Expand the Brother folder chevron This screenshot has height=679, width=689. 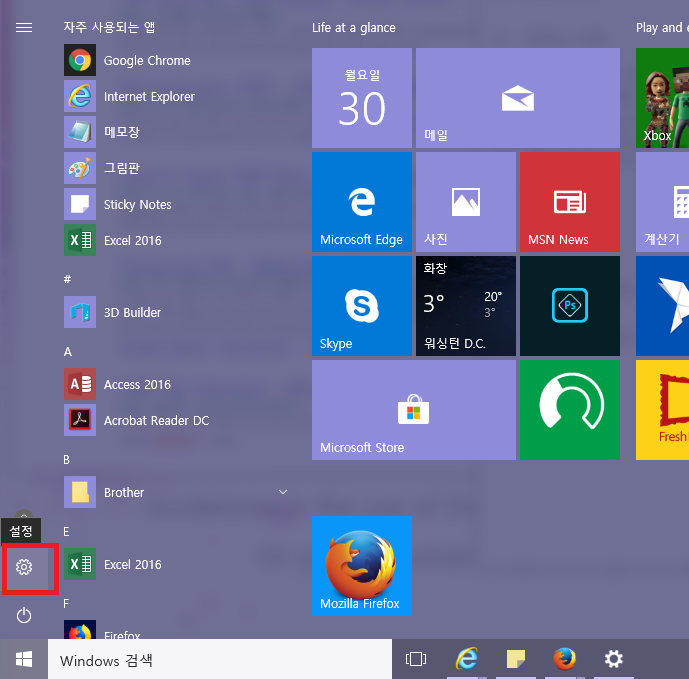[x=283, y=492]
